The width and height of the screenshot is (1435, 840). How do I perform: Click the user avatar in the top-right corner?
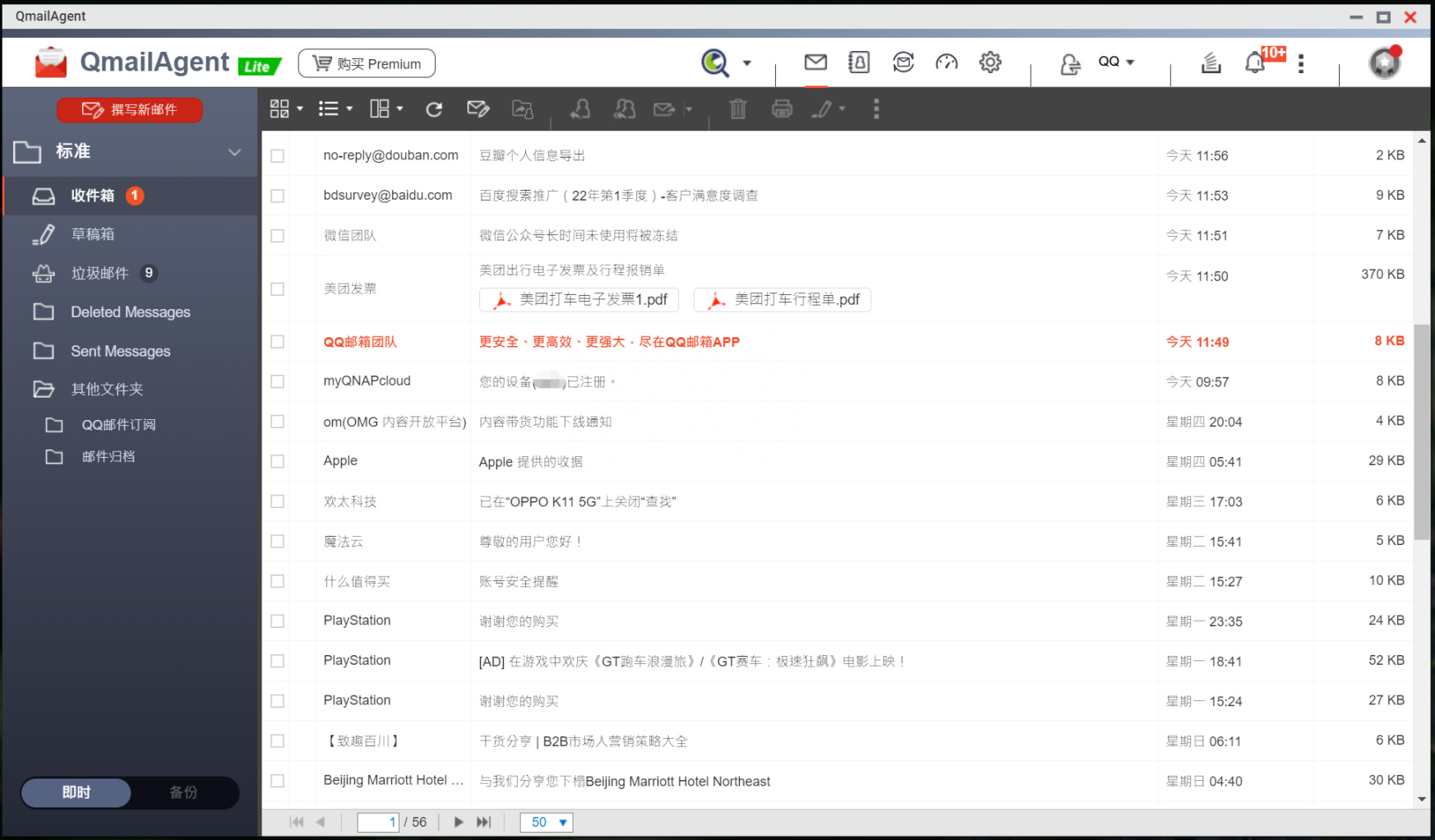(x=1385, y=62)
